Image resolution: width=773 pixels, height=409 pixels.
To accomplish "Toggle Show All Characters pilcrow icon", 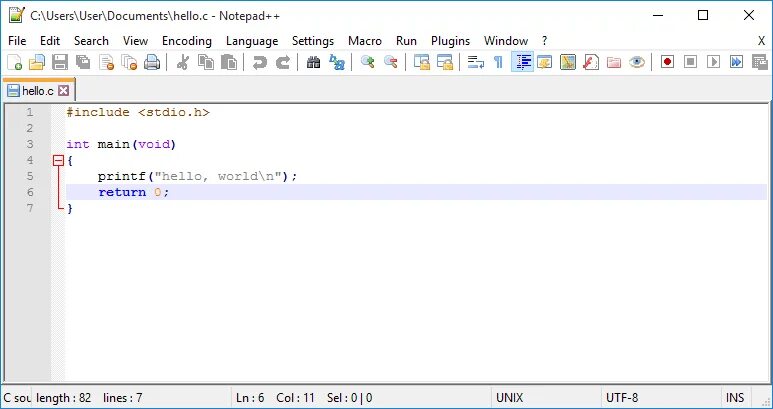I will pos(498,62).
